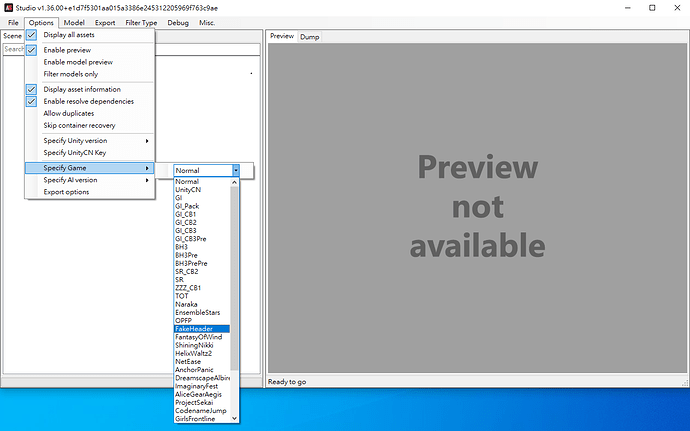Viewport: 690px width, 431px height.
Task: Close the Options menu
Action: 41,22
